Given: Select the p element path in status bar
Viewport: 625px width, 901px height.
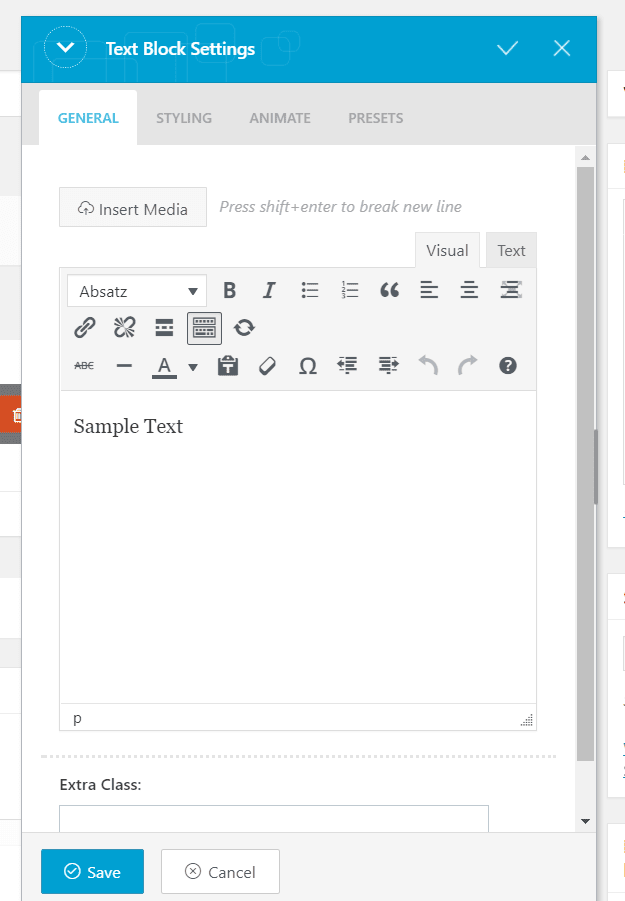Looking at the screenshot, I should coord(78,718).
